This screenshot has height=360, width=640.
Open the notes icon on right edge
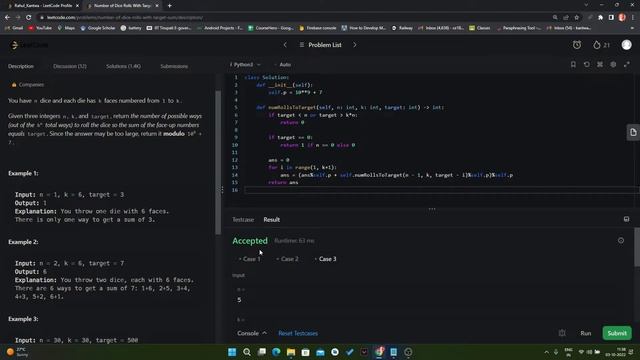click(633, 132)
